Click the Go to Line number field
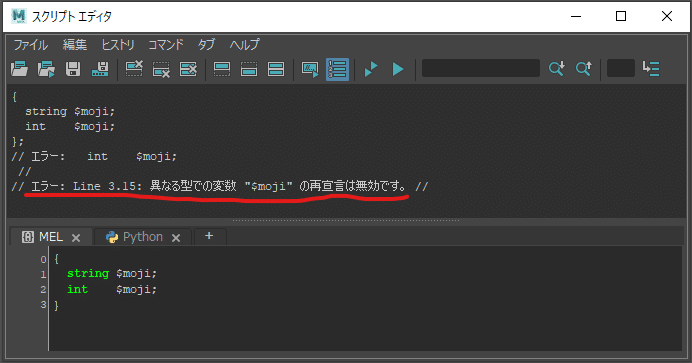Viewport: 692px width, 363px height. [x=621, y=68]
